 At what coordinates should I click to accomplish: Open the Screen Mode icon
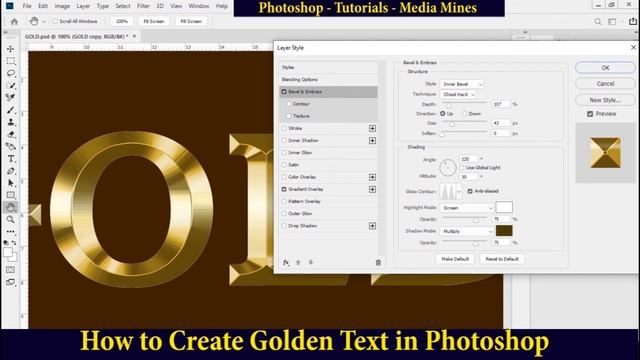(x=11, y=282)
